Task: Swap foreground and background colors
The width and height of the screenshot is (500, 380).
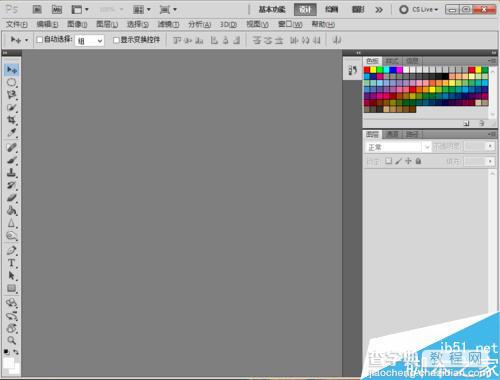Action: (16, 352)
